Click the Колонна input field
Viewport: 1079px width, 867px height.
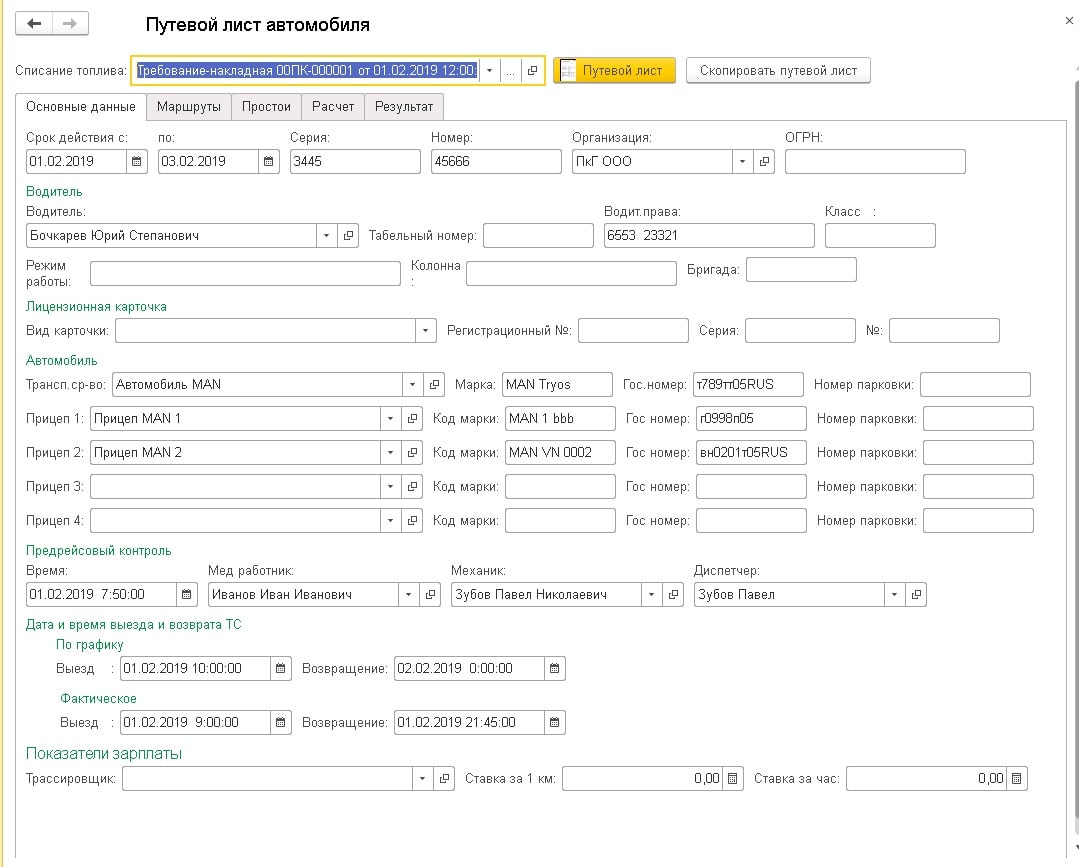coord(571,273)
